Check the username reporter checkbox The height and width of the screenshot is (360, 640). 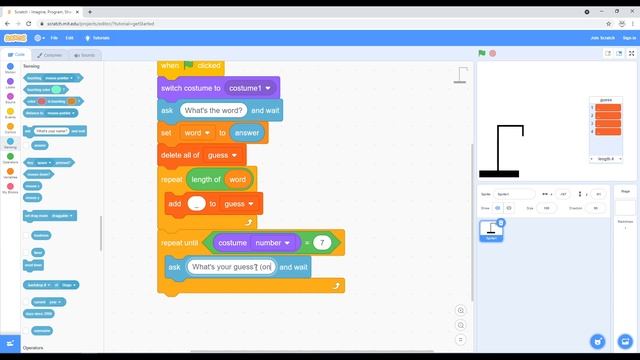click(x=27, y=331)
